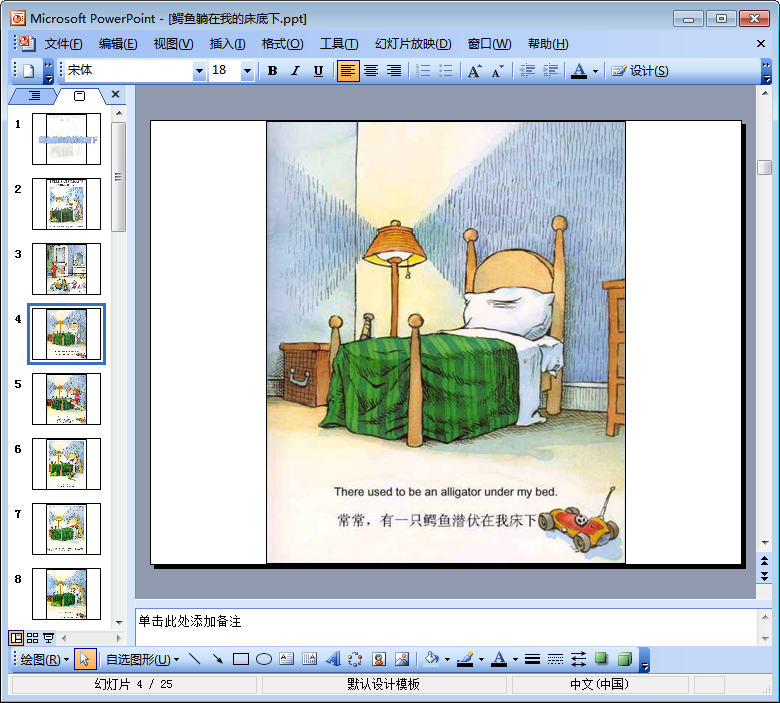This screenshot has width=780, height=703.
Task: Open the 幻灯片放映(D) menu
Action: [413, 44]
